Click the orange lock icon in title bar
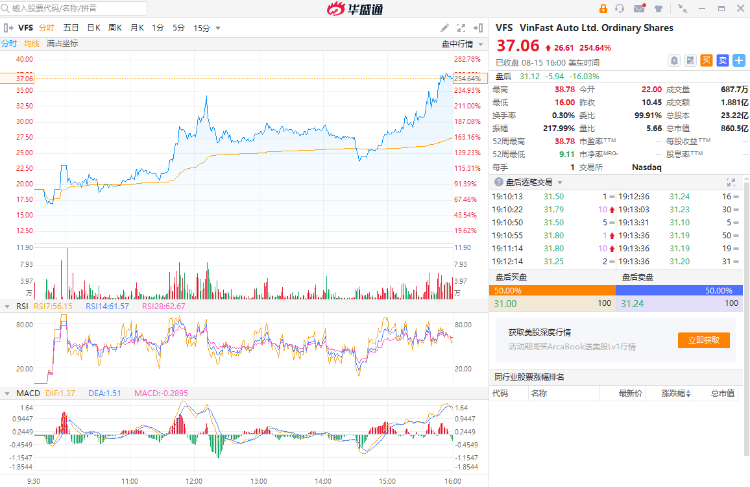 (603, 8)
